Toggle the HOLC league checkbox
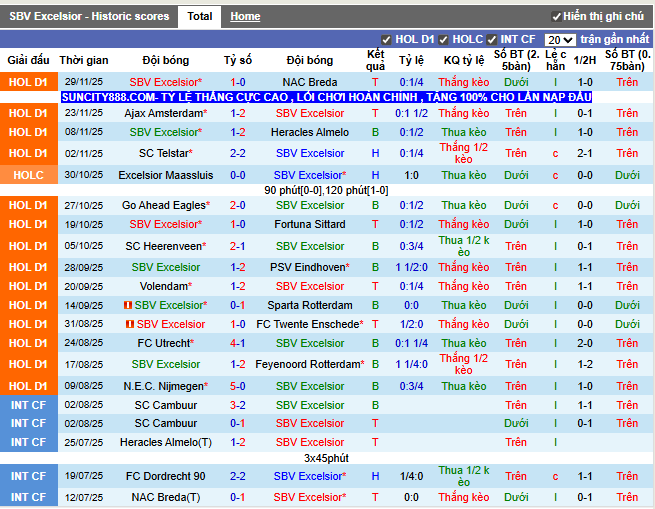 pyautogui.click(x=444, y=40)
